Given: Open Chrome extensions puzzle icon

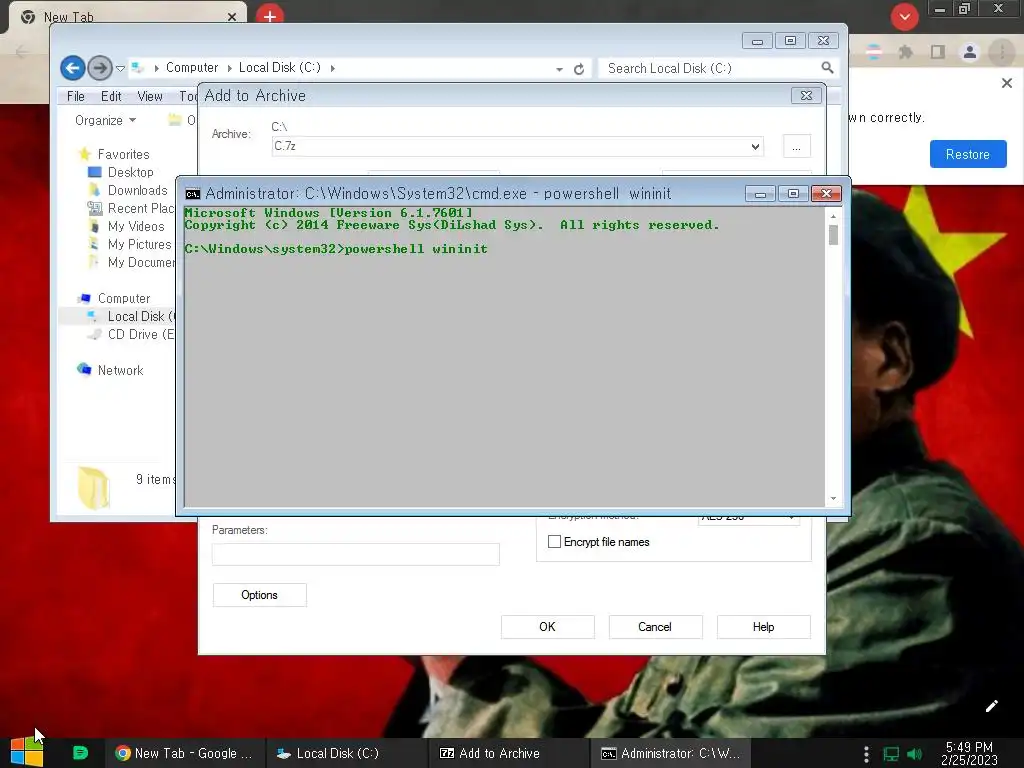Looking at the screenshot, I should [905, 52].
